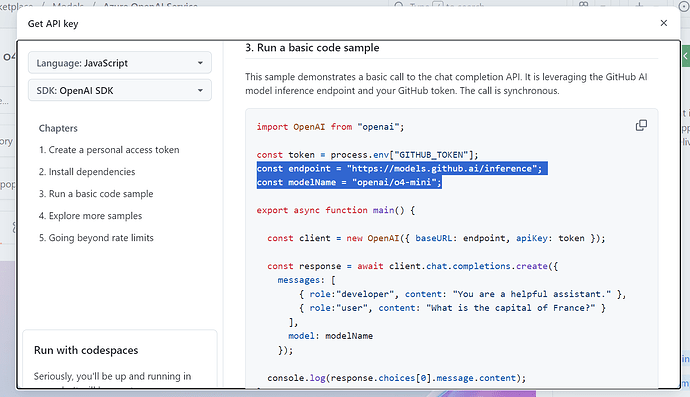Click the Chapters section label
The image size is (690, 397).
58,128
